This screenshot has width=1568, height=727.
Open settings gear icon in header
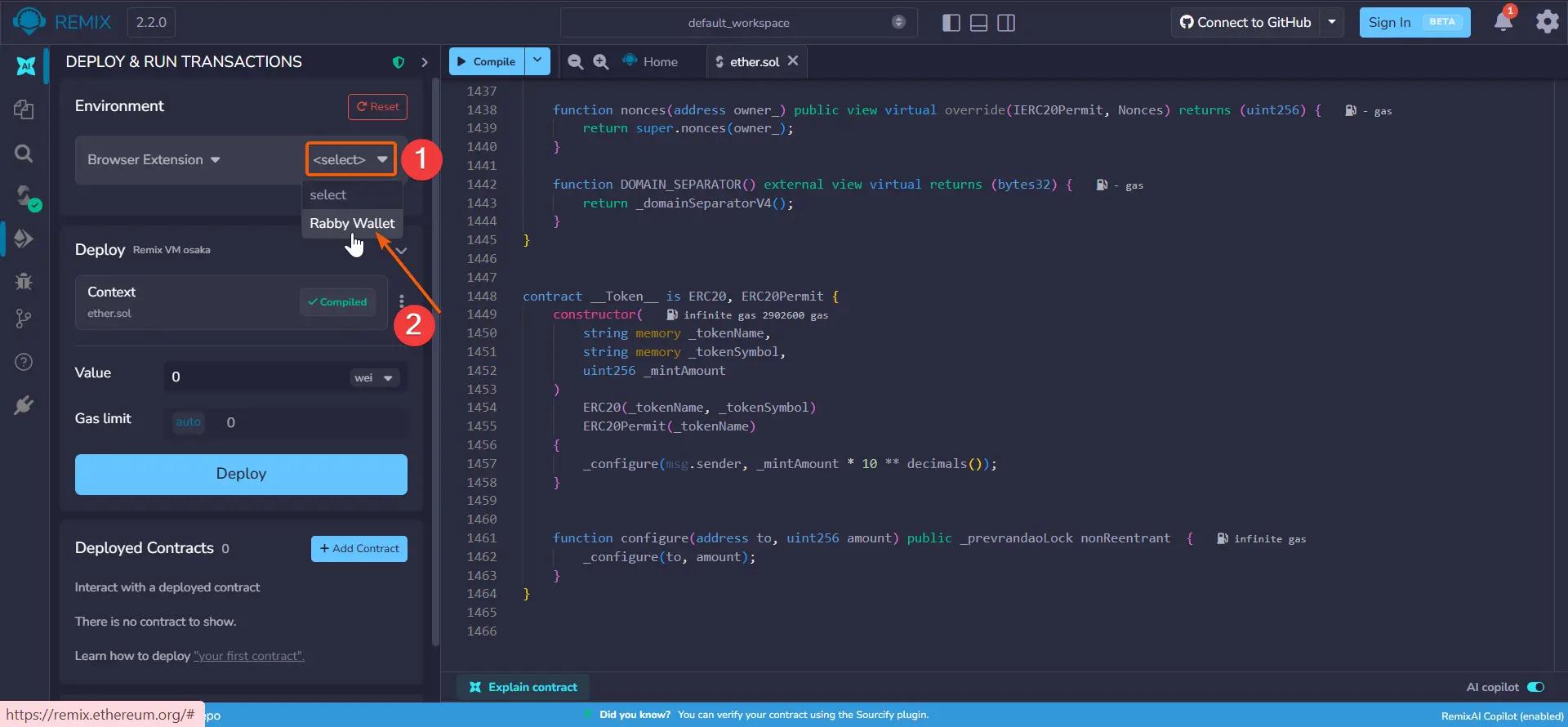[1547, 21]
